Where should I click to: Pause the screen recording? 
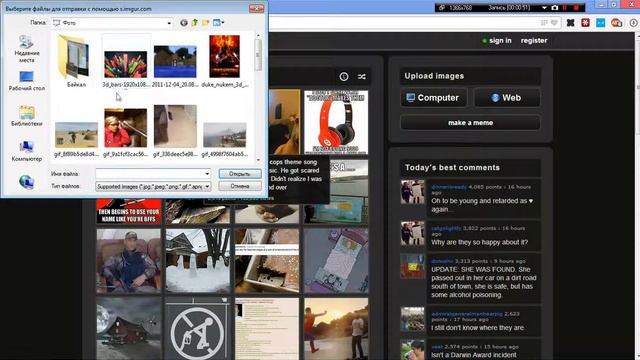[565, 8]
